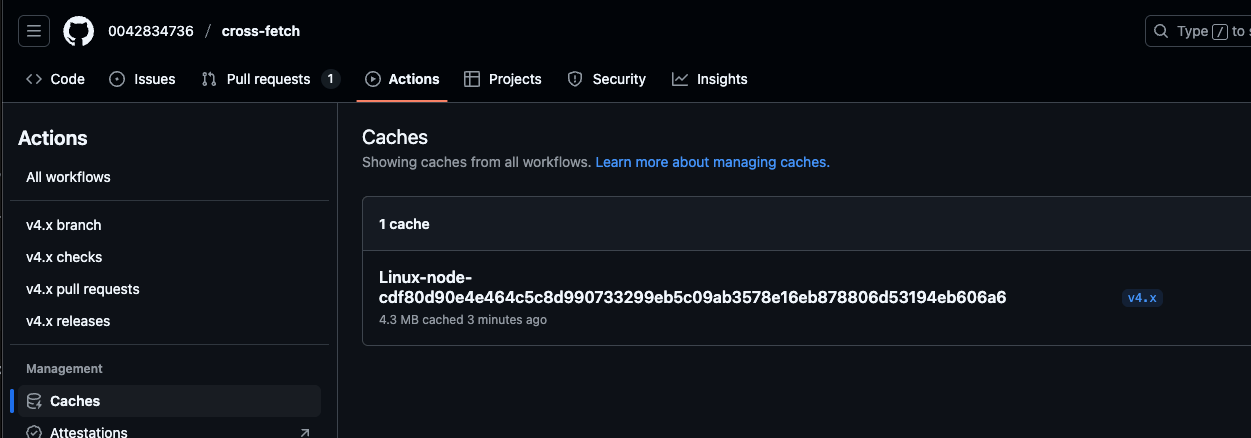This screenshot has width=1251, height=438.
Task: Open the 0042834736 owner profile link
Action: pos(151,31)
